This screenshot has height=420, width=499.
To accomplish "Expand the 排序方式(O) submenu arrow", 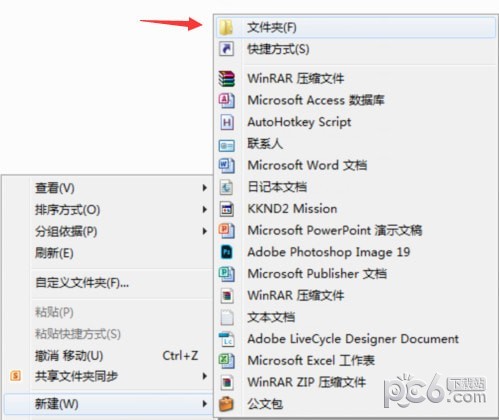I will click(x=205, y=210).
